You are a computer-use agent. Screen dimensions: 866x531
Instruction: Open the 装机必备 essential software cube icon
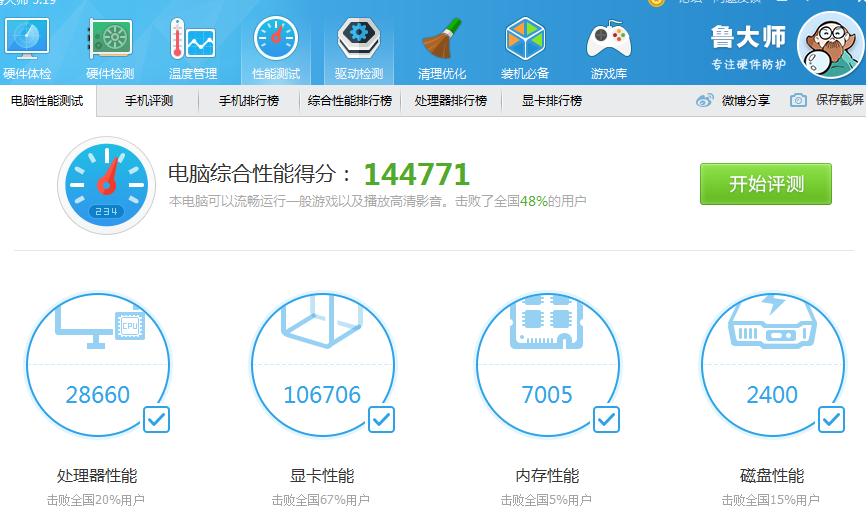[x=525, y=39]
